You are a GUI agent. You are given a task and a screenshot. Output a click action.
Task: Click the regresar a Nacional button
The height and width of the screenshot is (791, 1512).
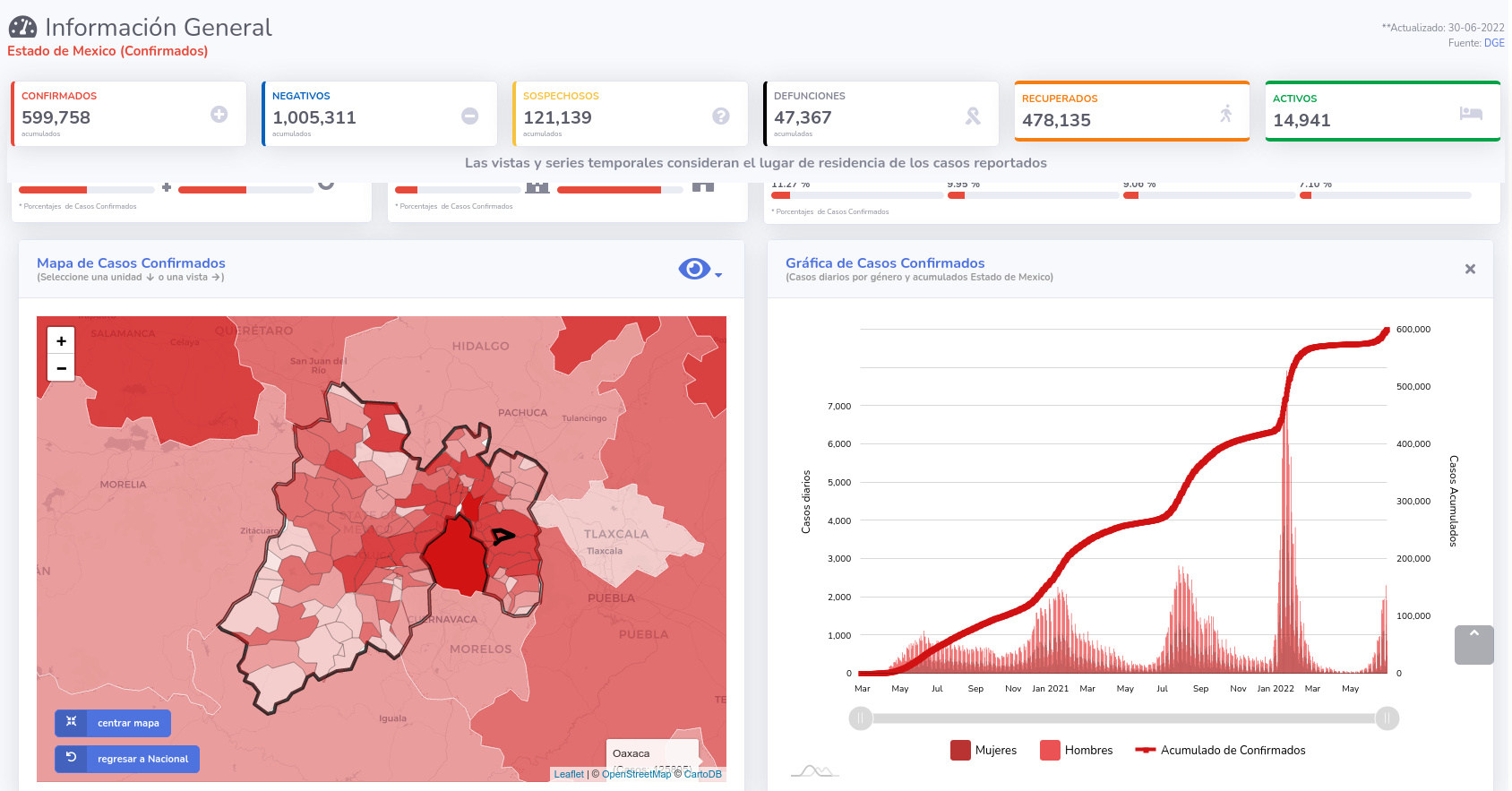pos(127,759)
